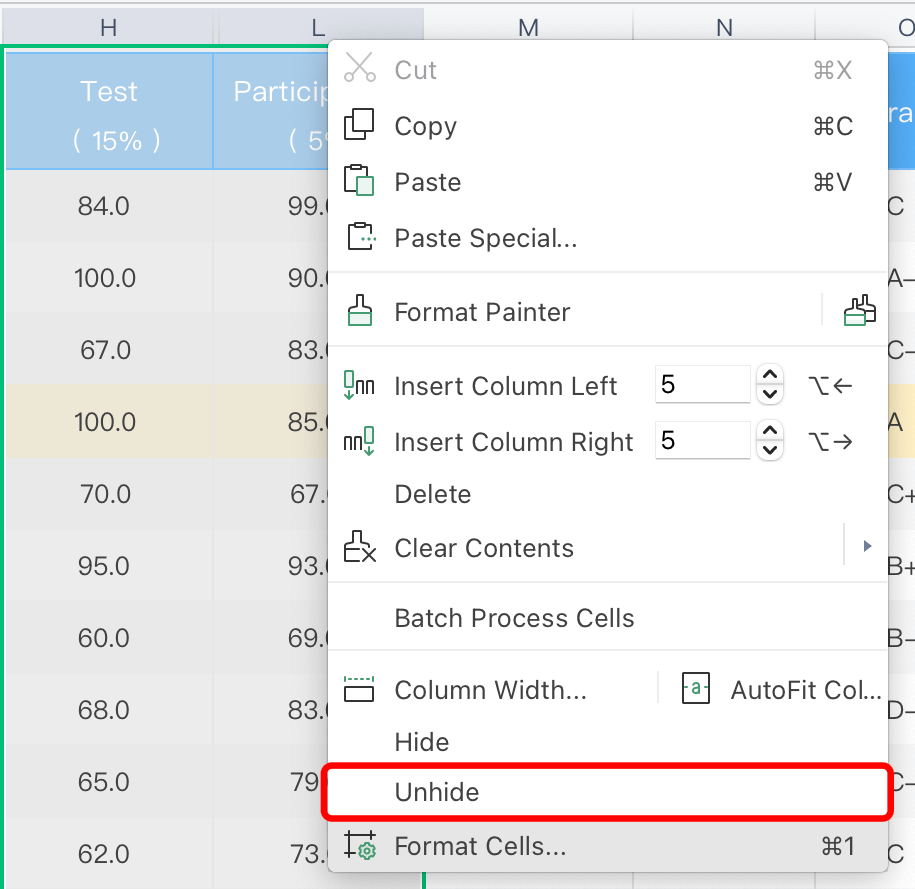The image size is (915, 889).
Task: Click the Format Painter brush icon
Action: click(359, 312)
